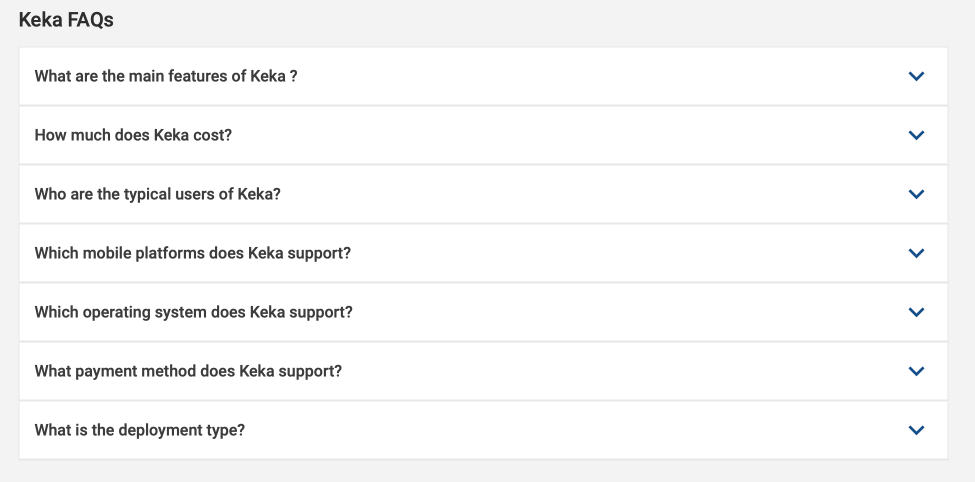Image resolution: width=975 pixels, height=482 pixels.
Task: Click the arrow next to typical users question
Action: [916, 194]
